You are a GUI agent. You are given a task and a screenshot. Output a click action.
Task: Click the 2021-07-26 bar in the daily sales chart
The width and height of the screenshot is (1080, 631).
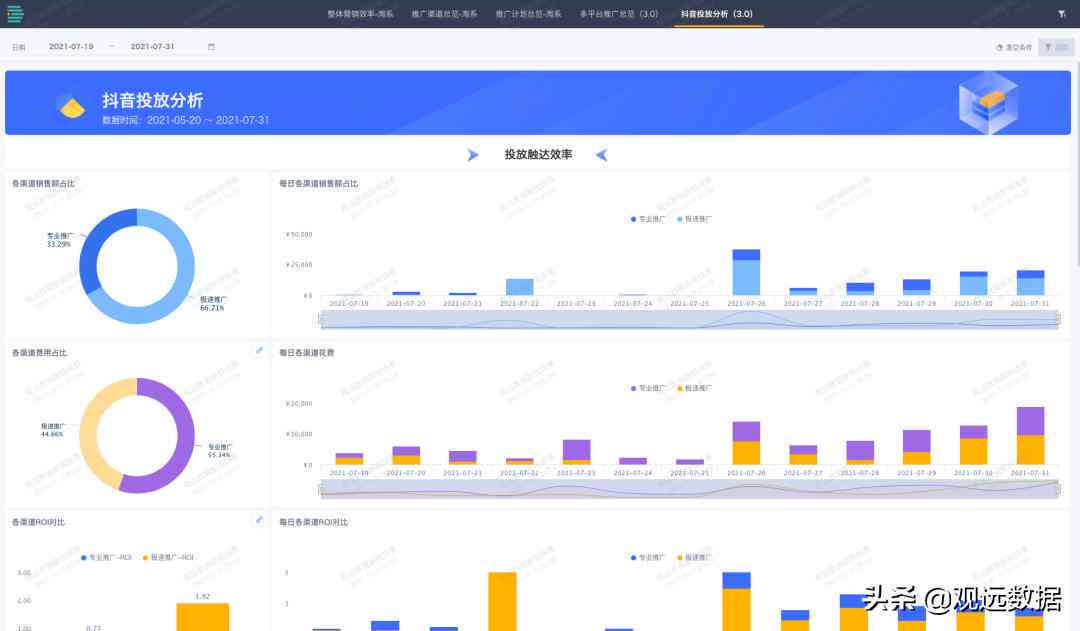pyautogui.click(x=746, y=272)
